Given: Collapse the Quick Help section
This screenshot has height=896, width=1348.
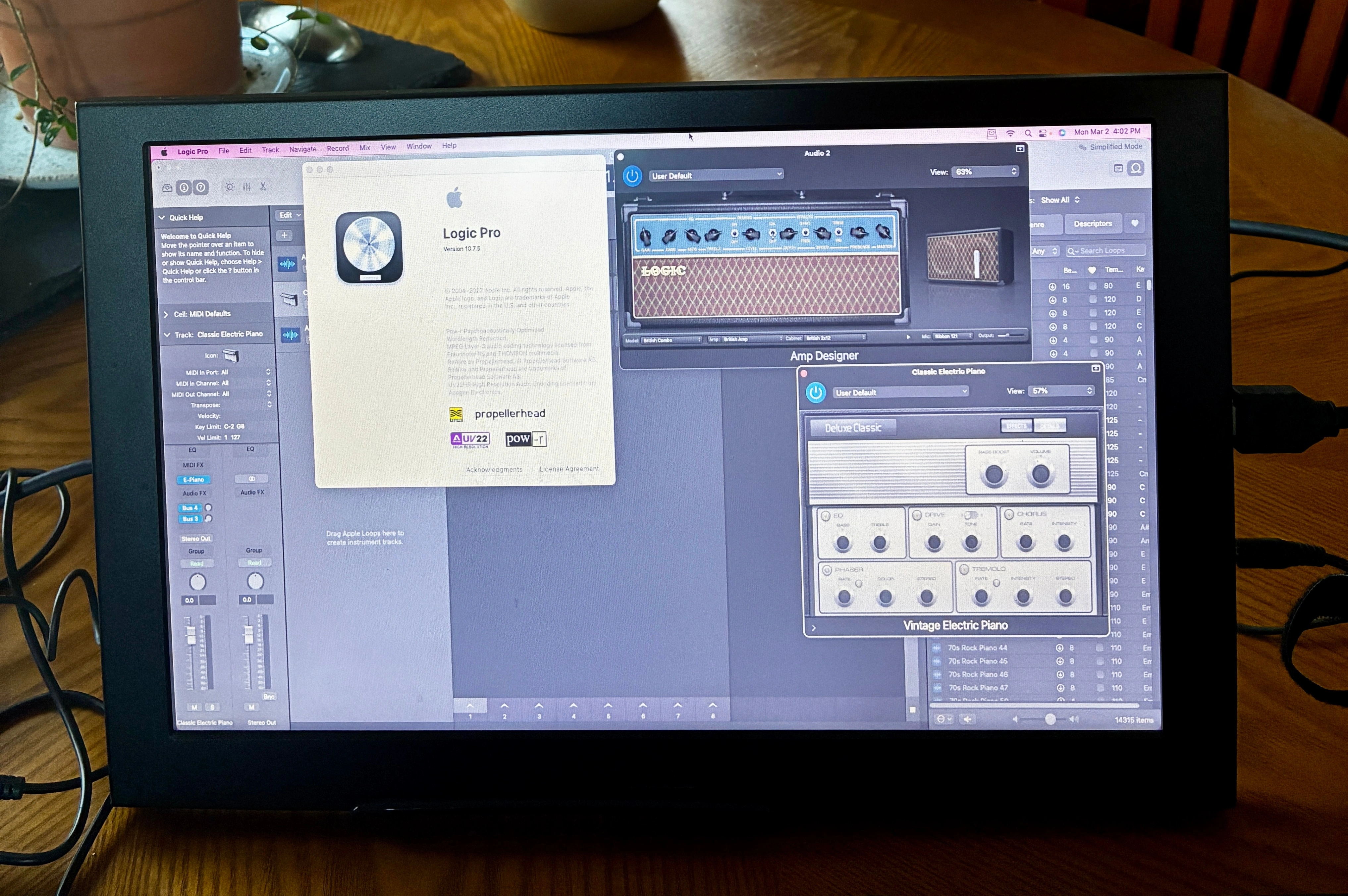Looking at the screenshot, I should click(162, 218).
